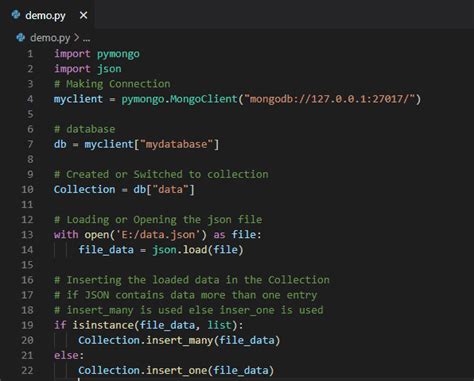
Task: Click isinstance on line 19
Action: (x=103, y=325)
